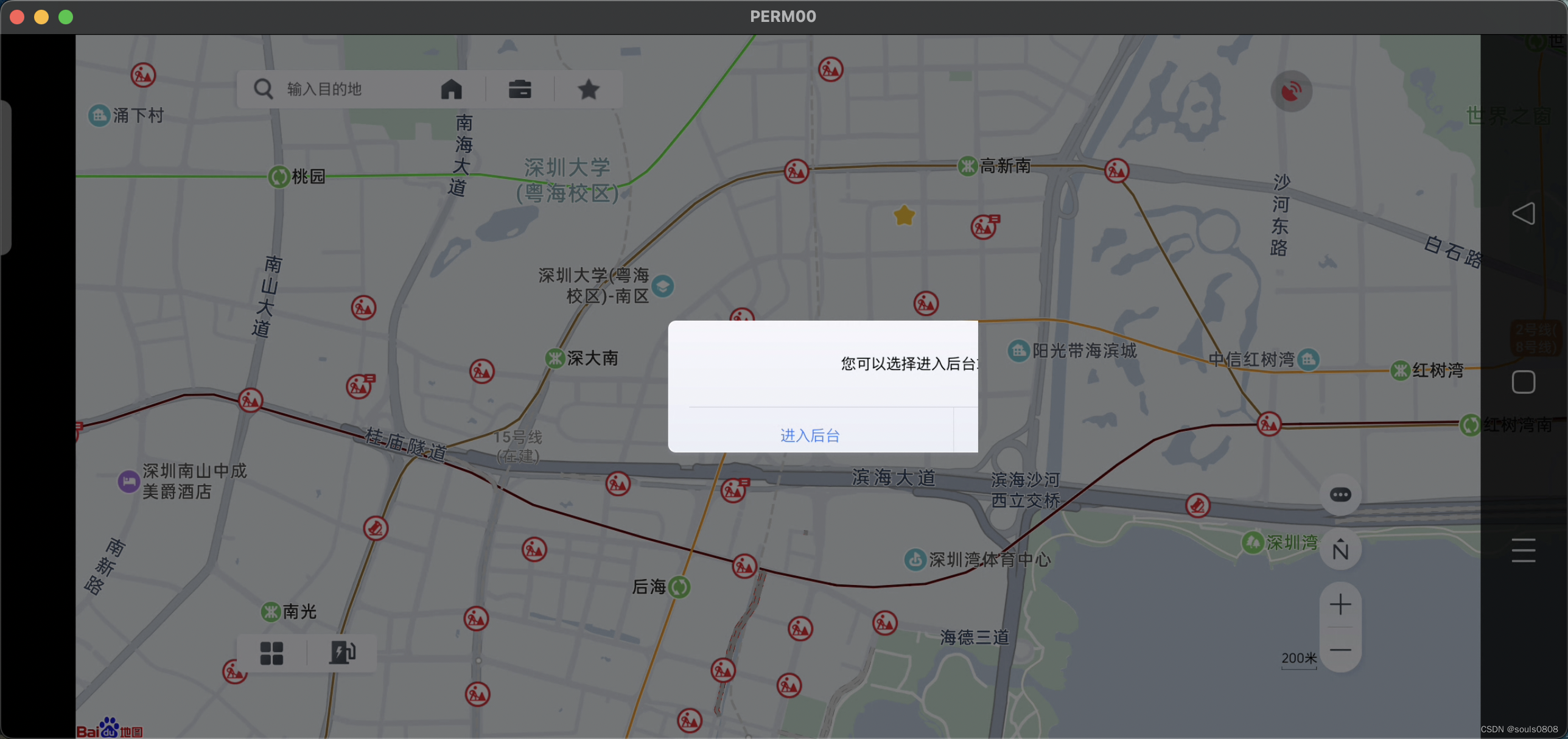This screenshot has width=1568, height=739.
Task: Open the more options ellipsis button
Action: [1340, 494]
